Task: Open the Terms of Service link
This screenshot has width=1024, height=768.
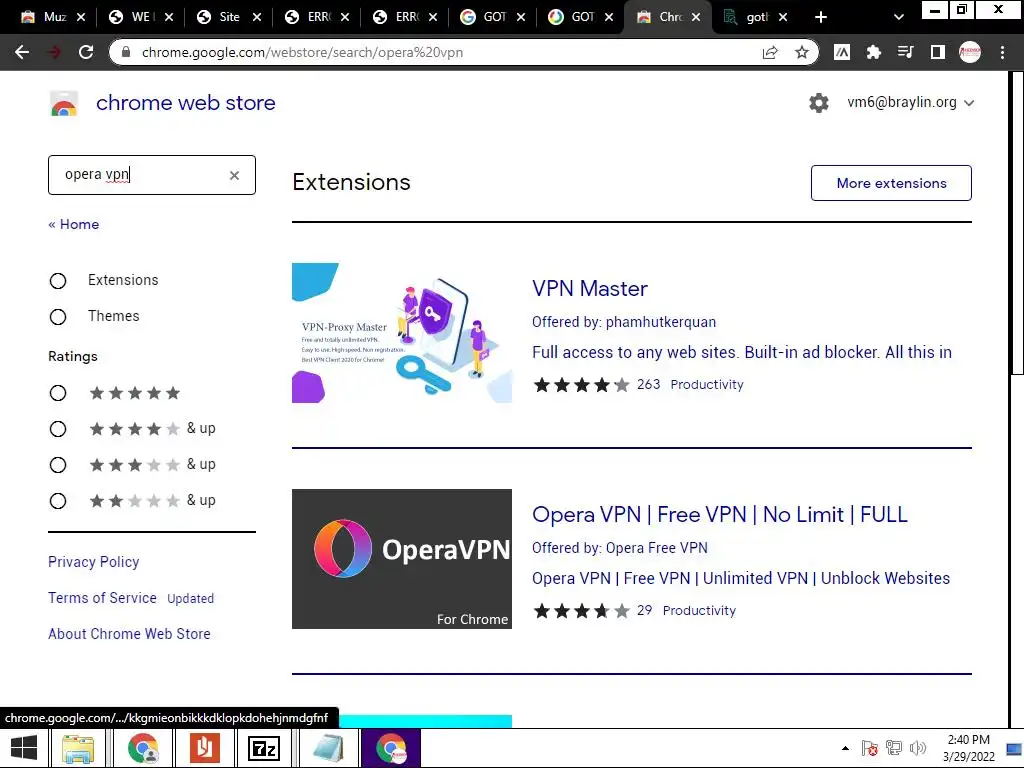Action: [x=102, y=598]
